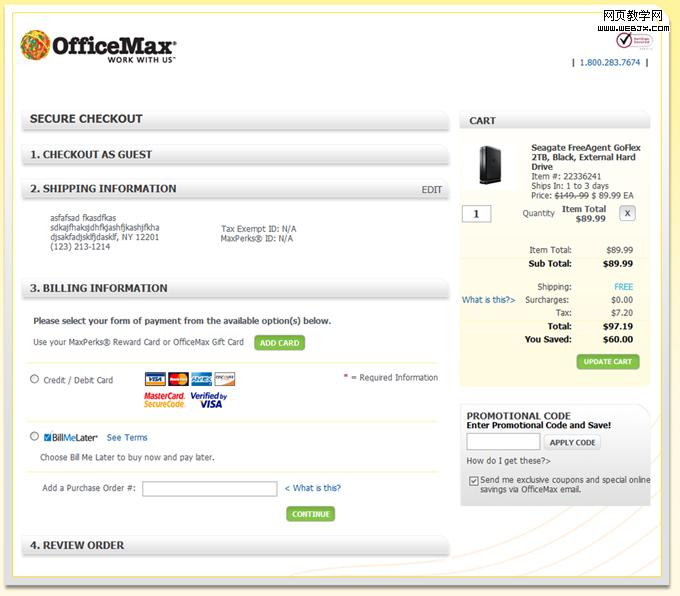Expand the Checkout As Guest section
The width and height of the screenshot is (680, 596).
235,155
